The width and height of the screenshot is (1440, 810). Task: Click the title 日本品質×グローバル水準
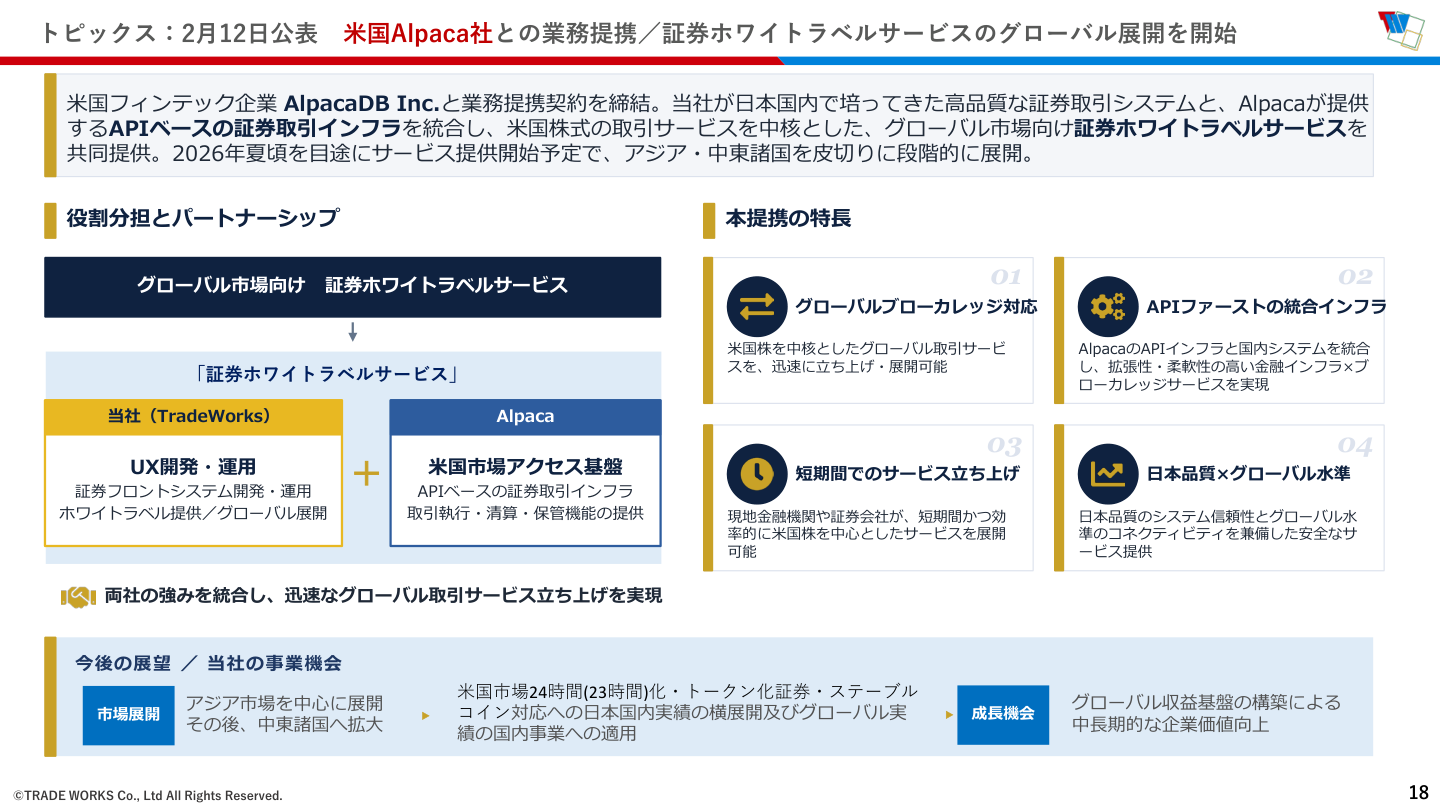(1248, 473)
